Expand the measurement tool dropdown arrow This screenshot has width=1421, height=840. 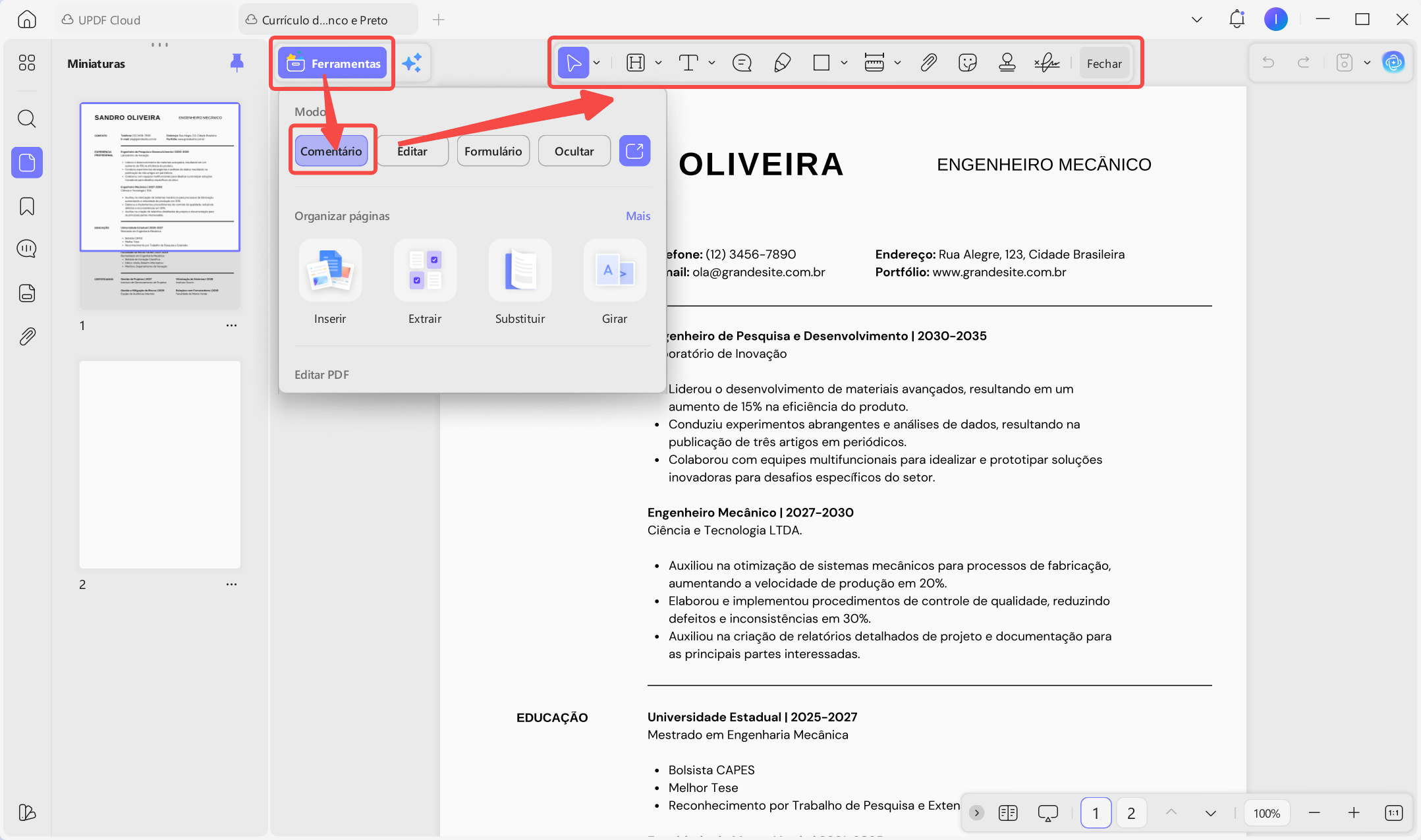click(897, 63)
